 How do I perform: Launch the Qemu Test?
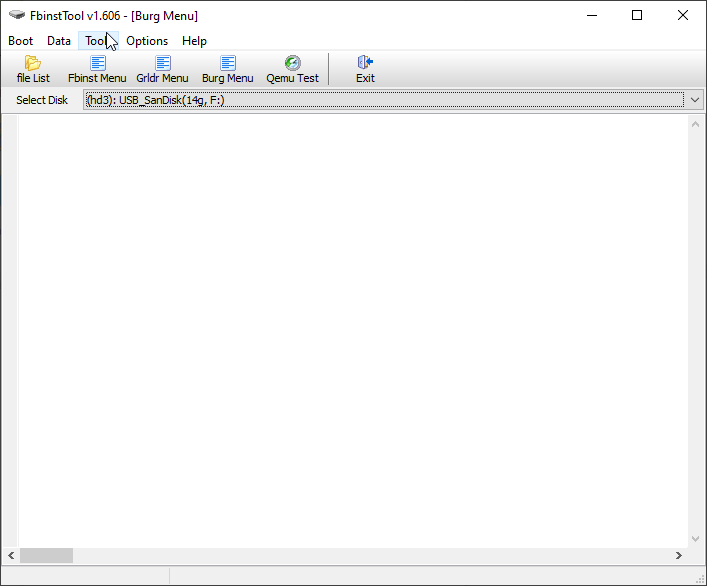click(293, 69)
